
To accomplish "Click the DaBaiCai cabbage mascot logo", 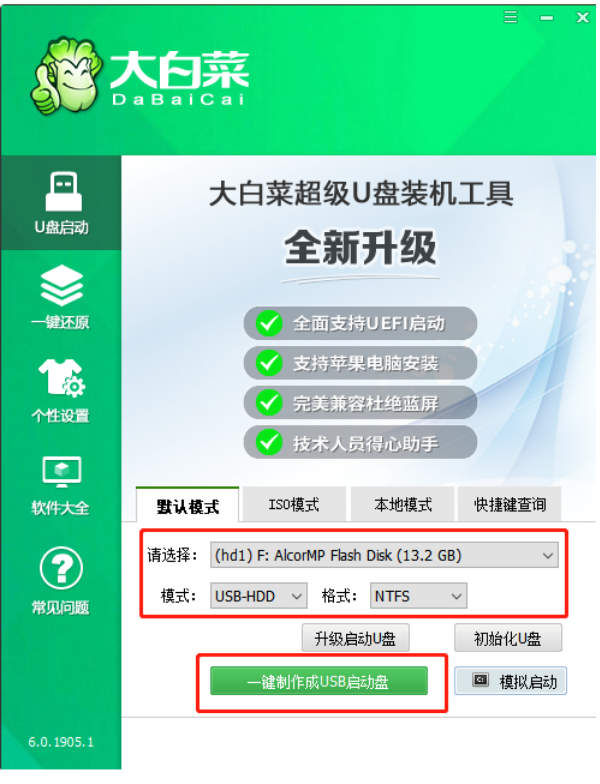I will (x=66, y=75).
